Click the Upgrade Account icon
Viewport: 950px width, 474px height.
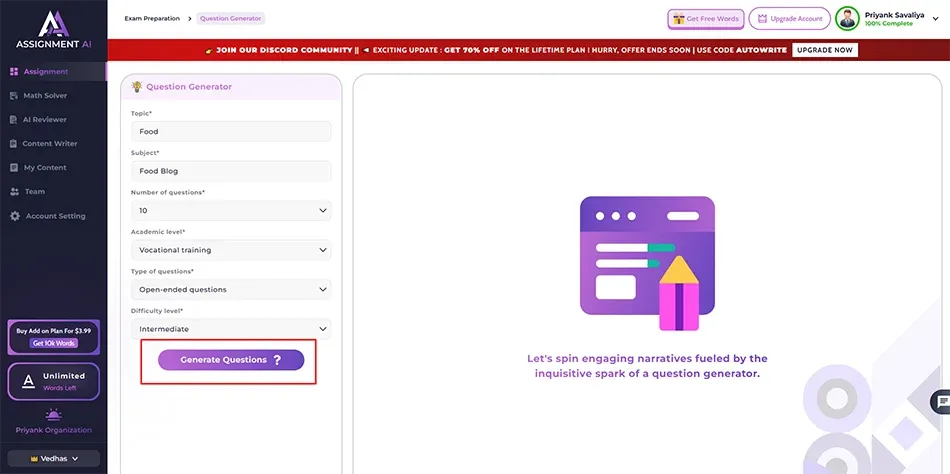[x=762, y=19]
